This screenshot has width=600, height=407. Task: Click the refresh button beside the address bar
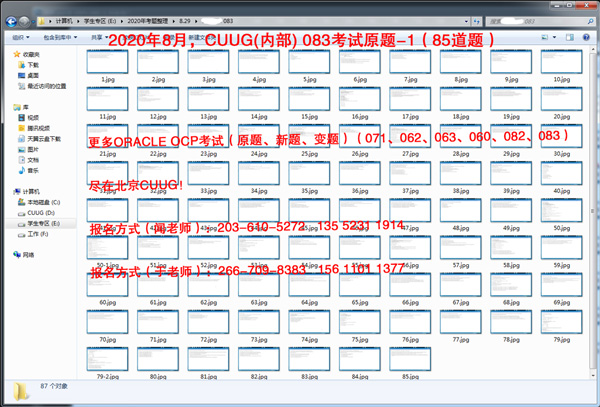(476, 21)
